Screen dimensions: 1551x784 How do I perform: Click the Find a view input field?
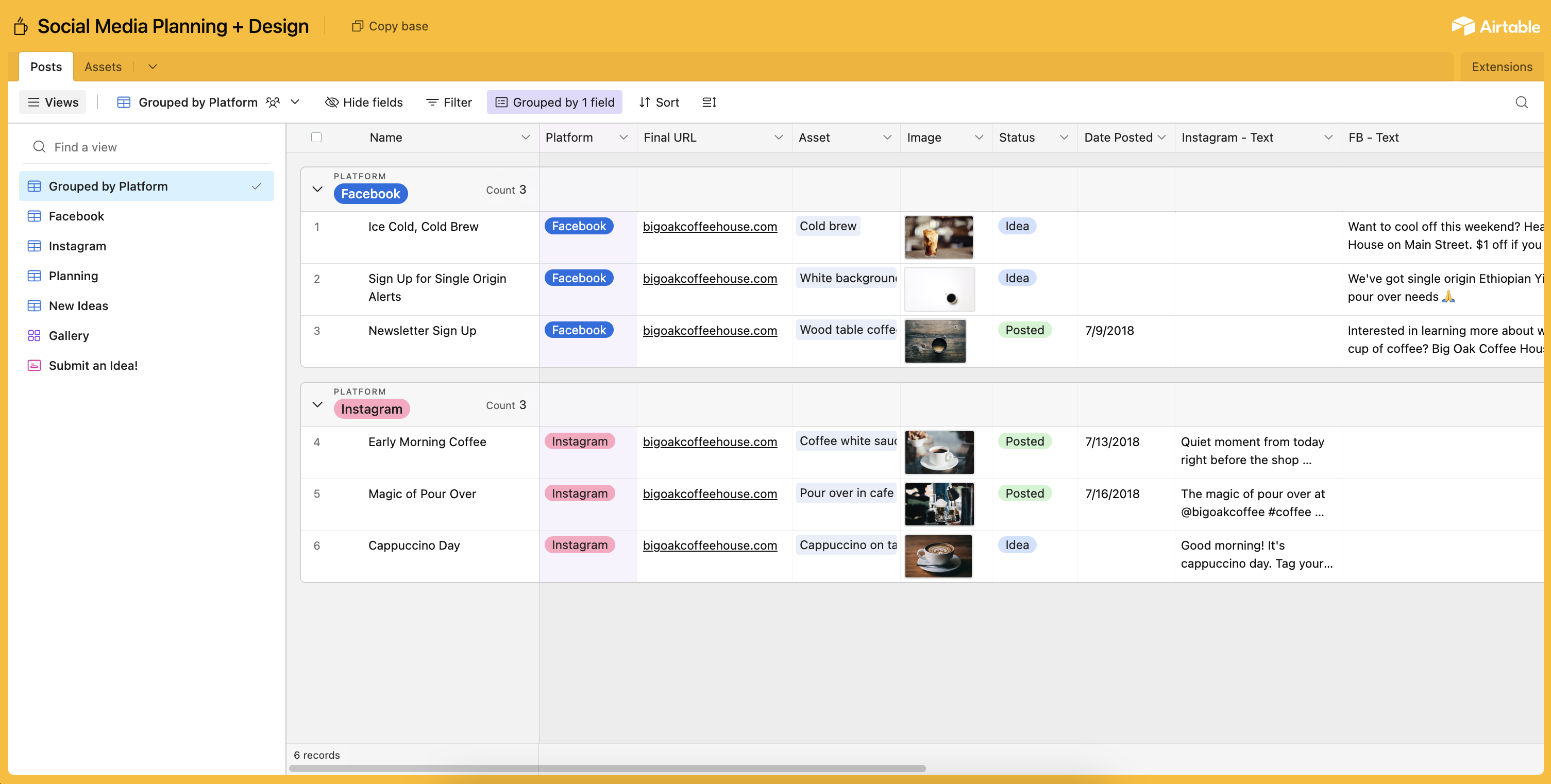click(x=146, y=147)
